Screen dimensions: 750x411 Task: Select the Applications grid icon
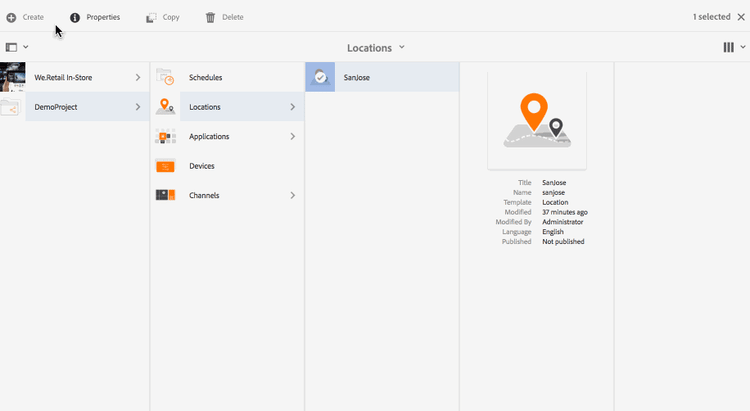165,136
